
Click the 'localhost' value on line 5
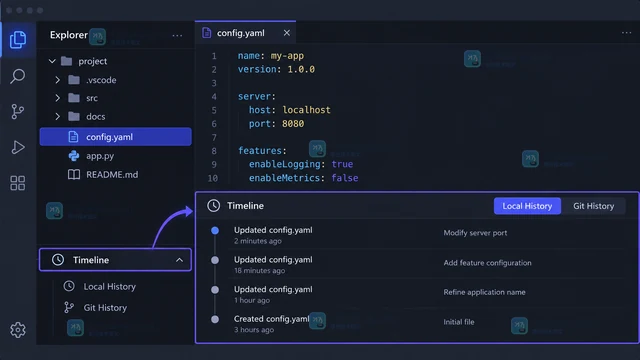(307, 110)
